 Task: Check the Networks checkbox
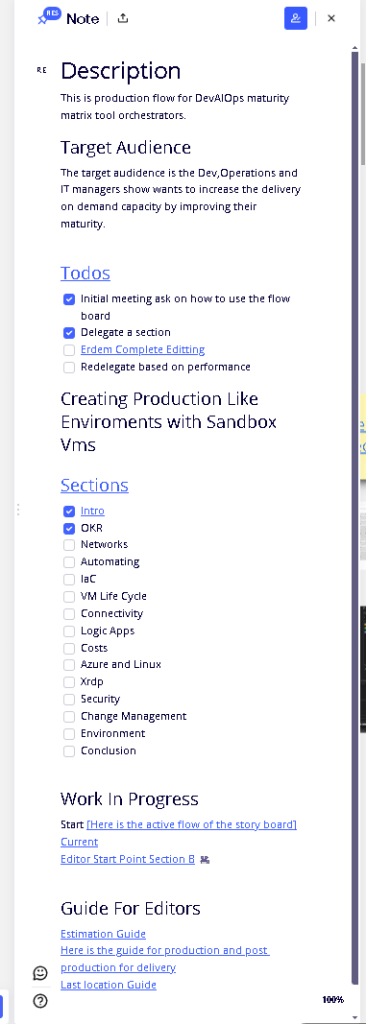tap(69, 545)
